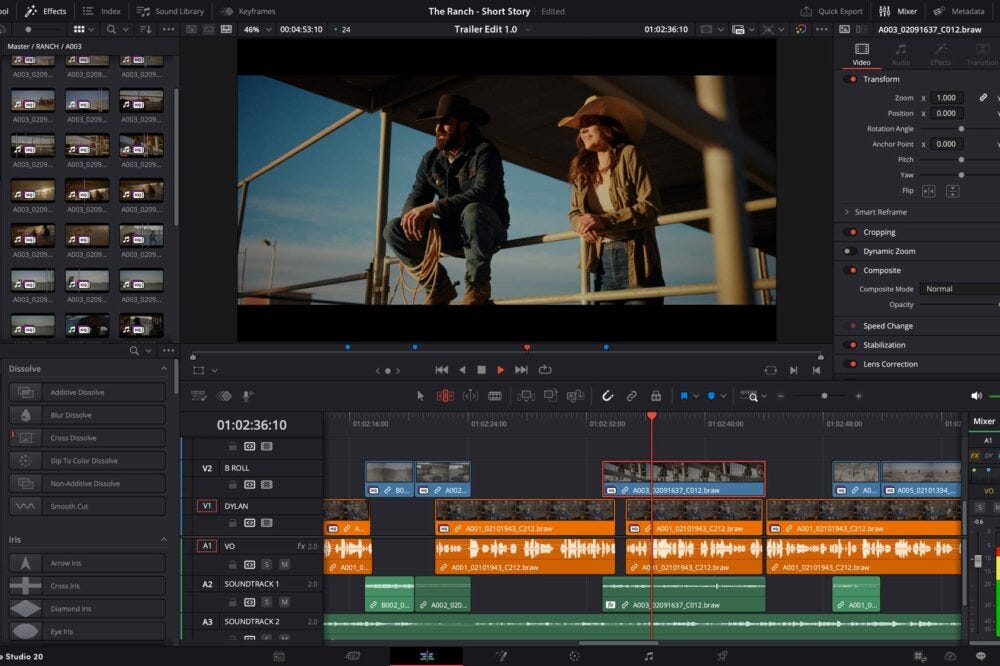Click the Zoom X 1.000 value field
Screen dimensions: 1000x666
click(x=946, y=98)
